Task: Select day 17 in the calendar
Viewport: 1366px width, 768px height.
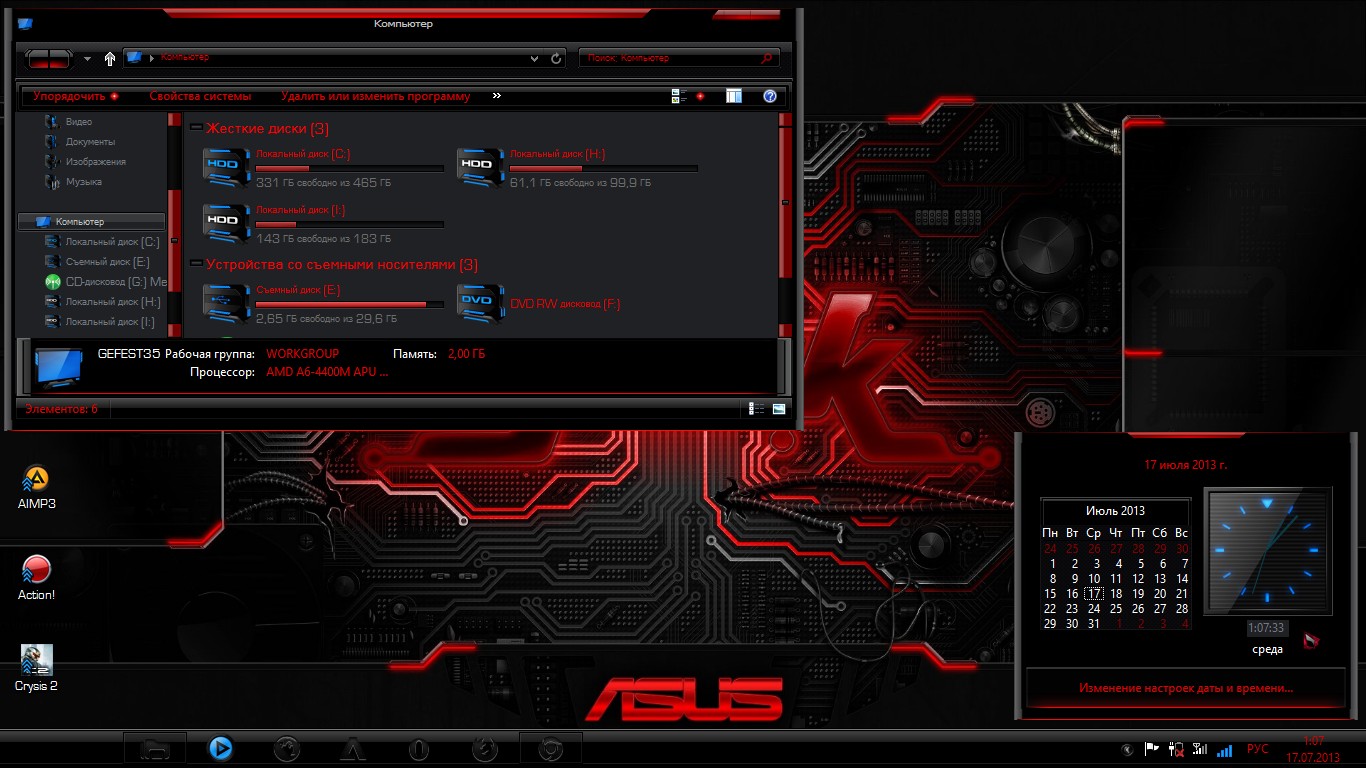Action: (1093, 593)
